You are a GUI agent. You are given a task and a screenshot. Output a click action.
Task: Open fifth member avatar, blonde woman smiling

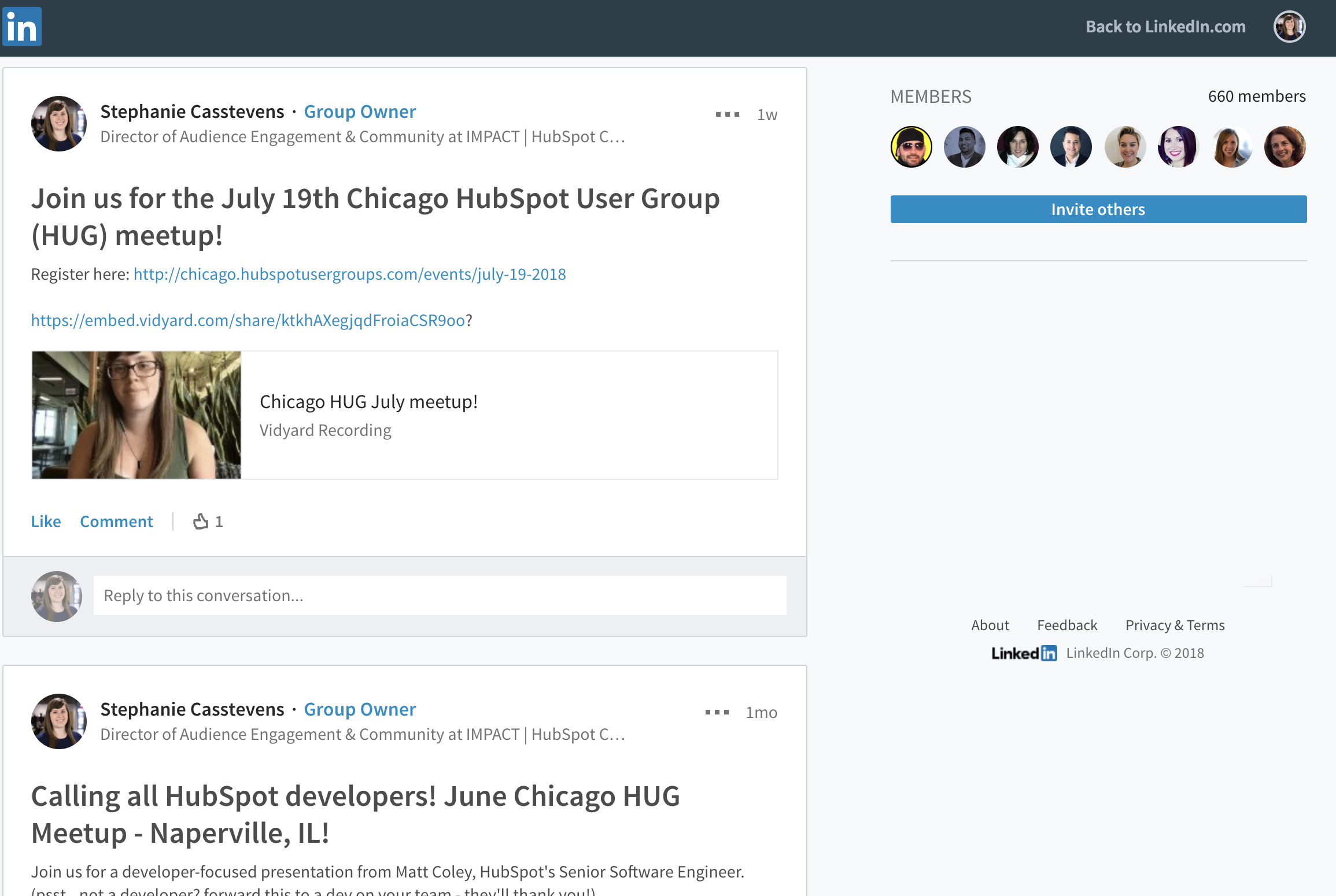click(1125, 147)
